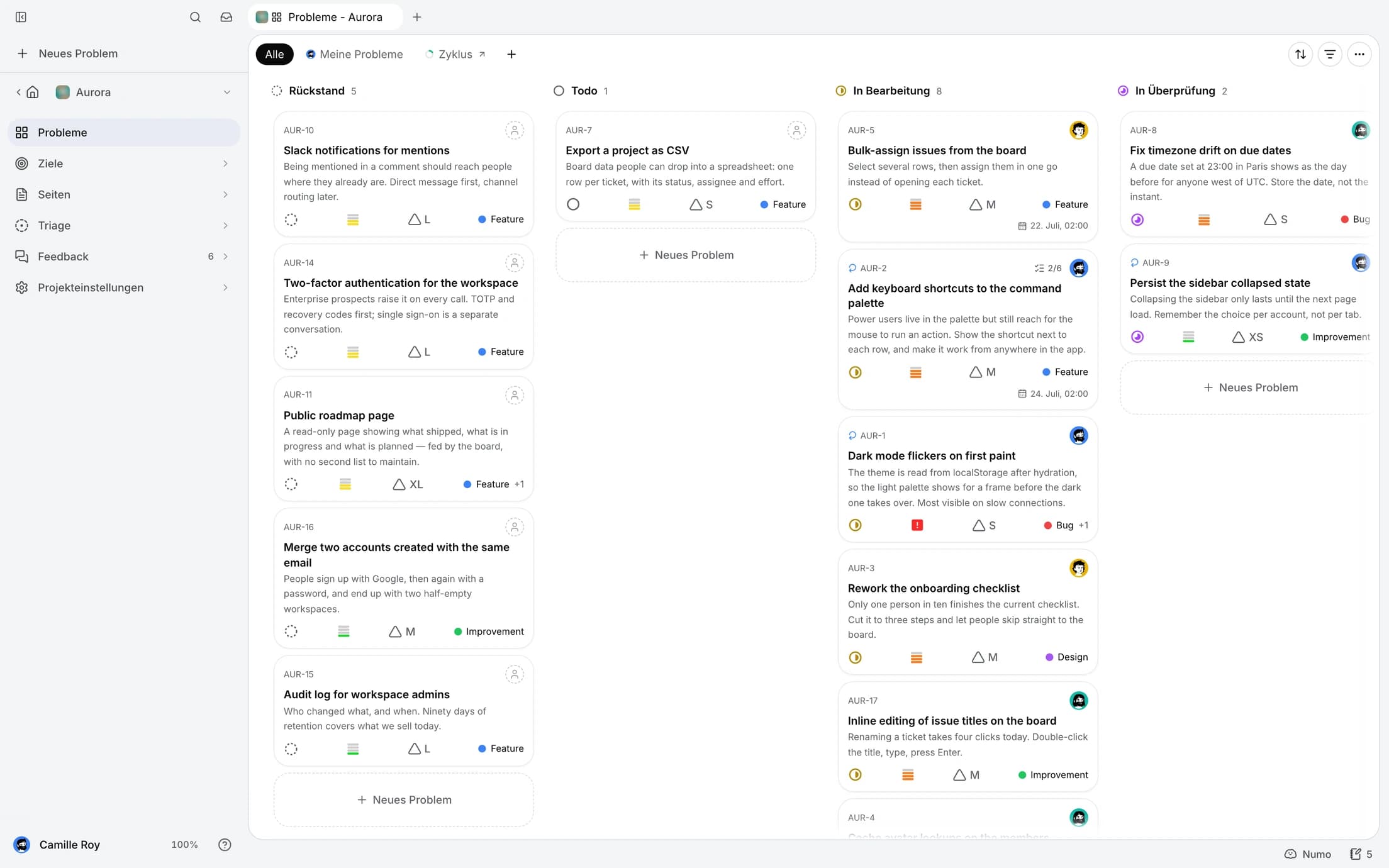Expand the Seiten section chevron
The width and height of the screenshot is (1389, 868).
tap(225, 194)
